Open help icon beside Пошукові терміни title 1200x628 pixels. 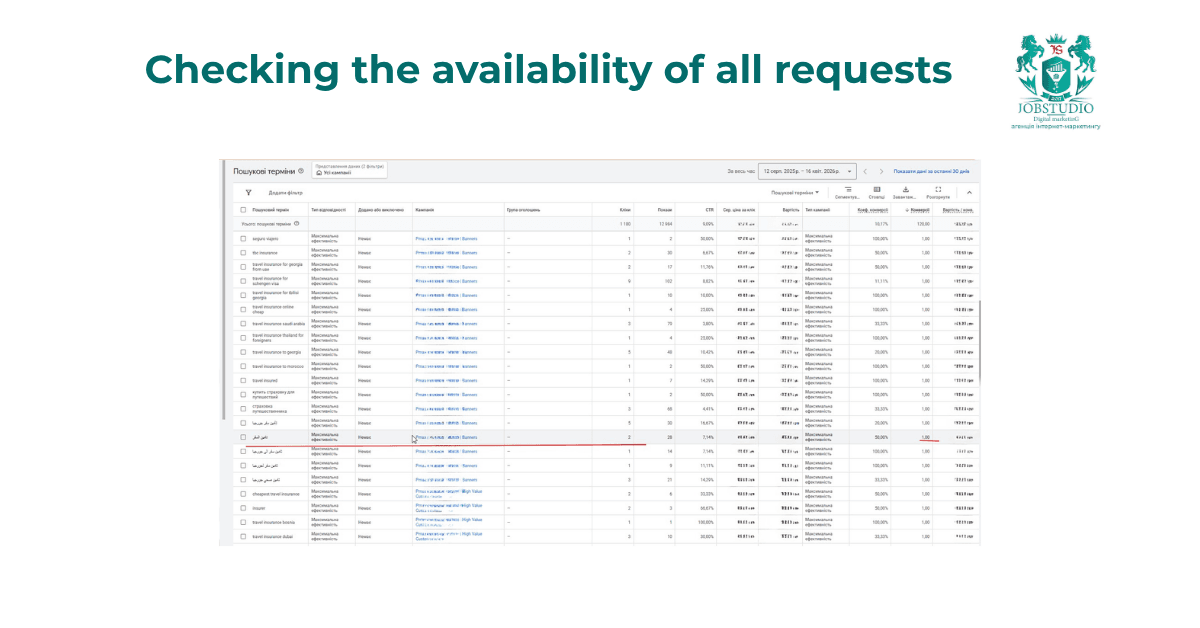click(x=301, y=171)
